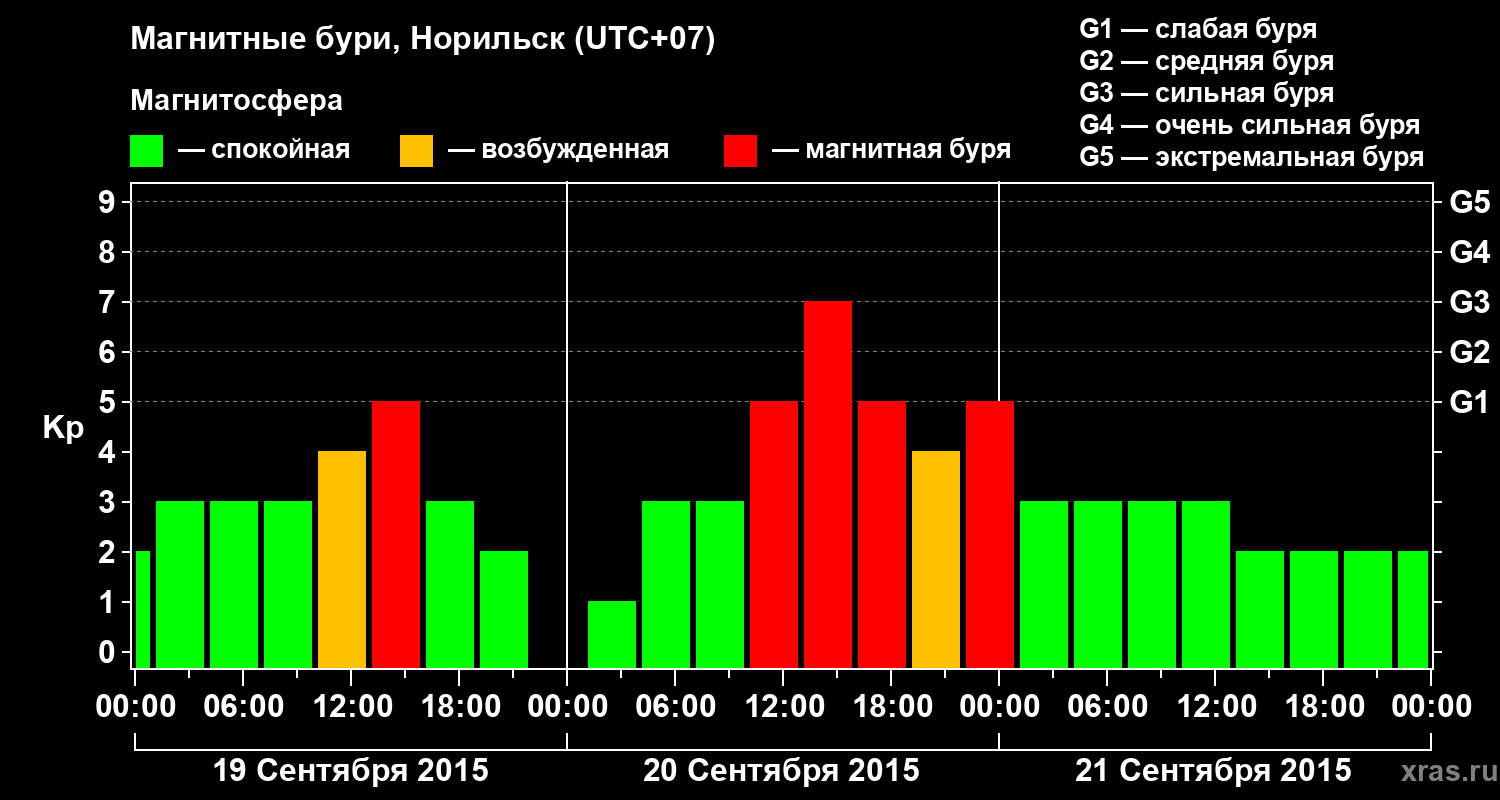
Task: Select the only red bar on 19 September
Action: (x=396, y=534)
